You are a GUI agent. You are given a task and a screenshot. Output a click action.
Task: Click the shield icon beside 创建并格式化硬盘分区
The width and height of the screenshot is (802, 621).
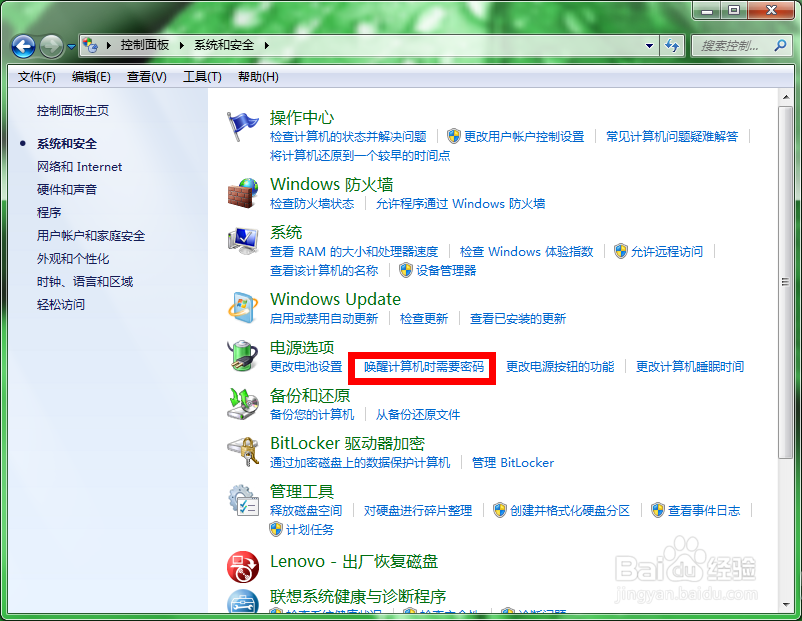[x=500, y=510]
